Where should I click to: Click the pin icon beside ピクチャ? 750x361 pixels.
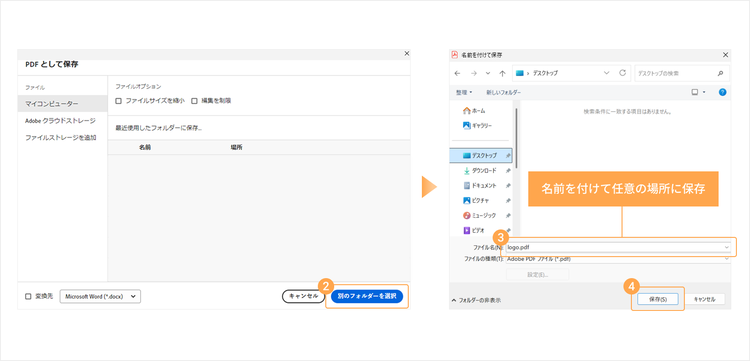click(507, 200)
